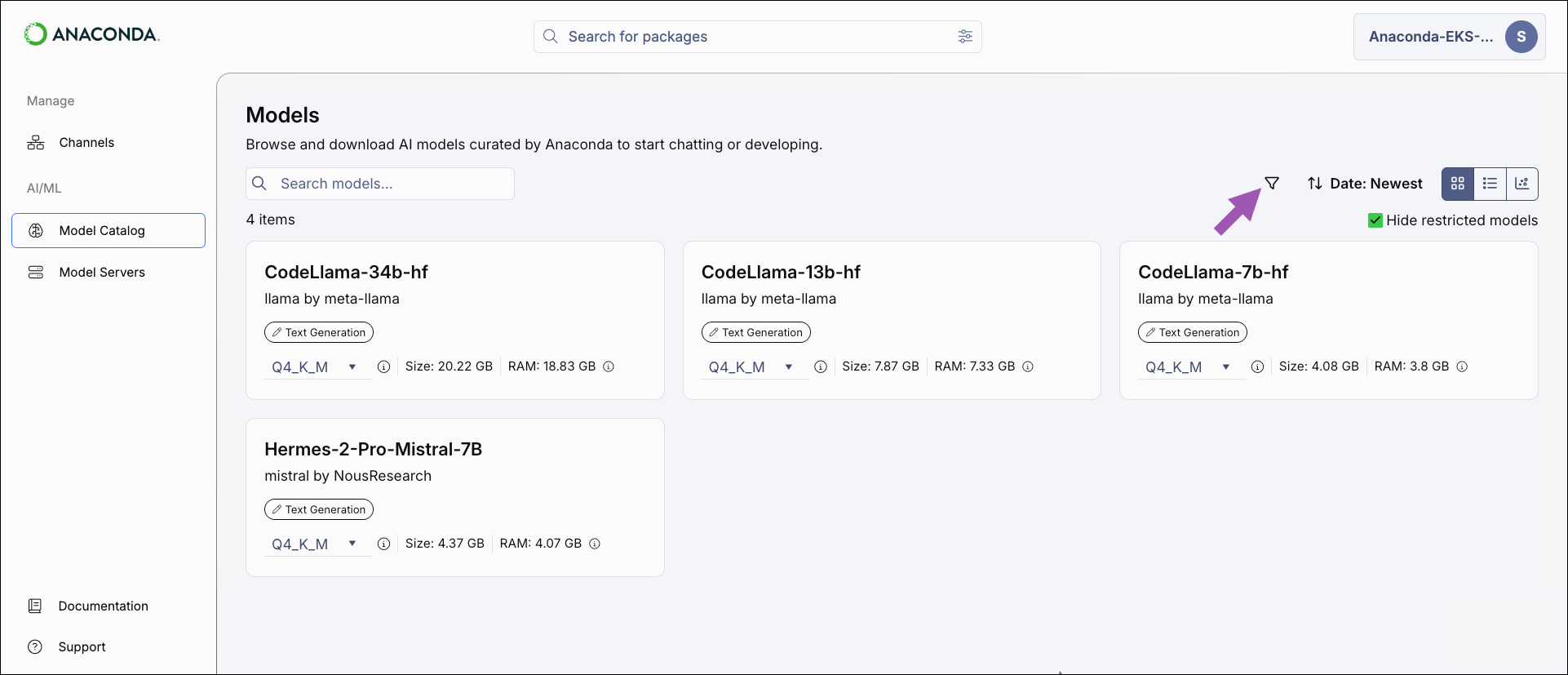The height and width of the screenshot is (675, 1568).
Task: Open Channels in sidebar
Action: pos(109,143)
